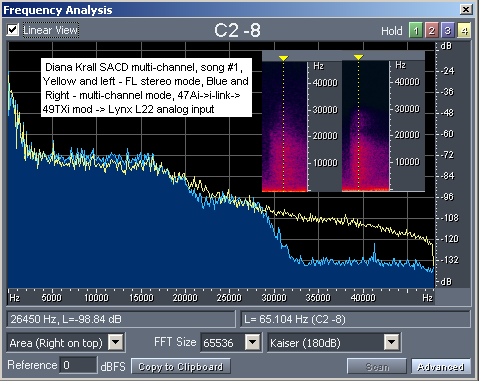The height and width of the screenshot is (381, 479).
Task: Open the Area (Right on top) dropdown
Action: pyautogui.click(x=116, y=342)
